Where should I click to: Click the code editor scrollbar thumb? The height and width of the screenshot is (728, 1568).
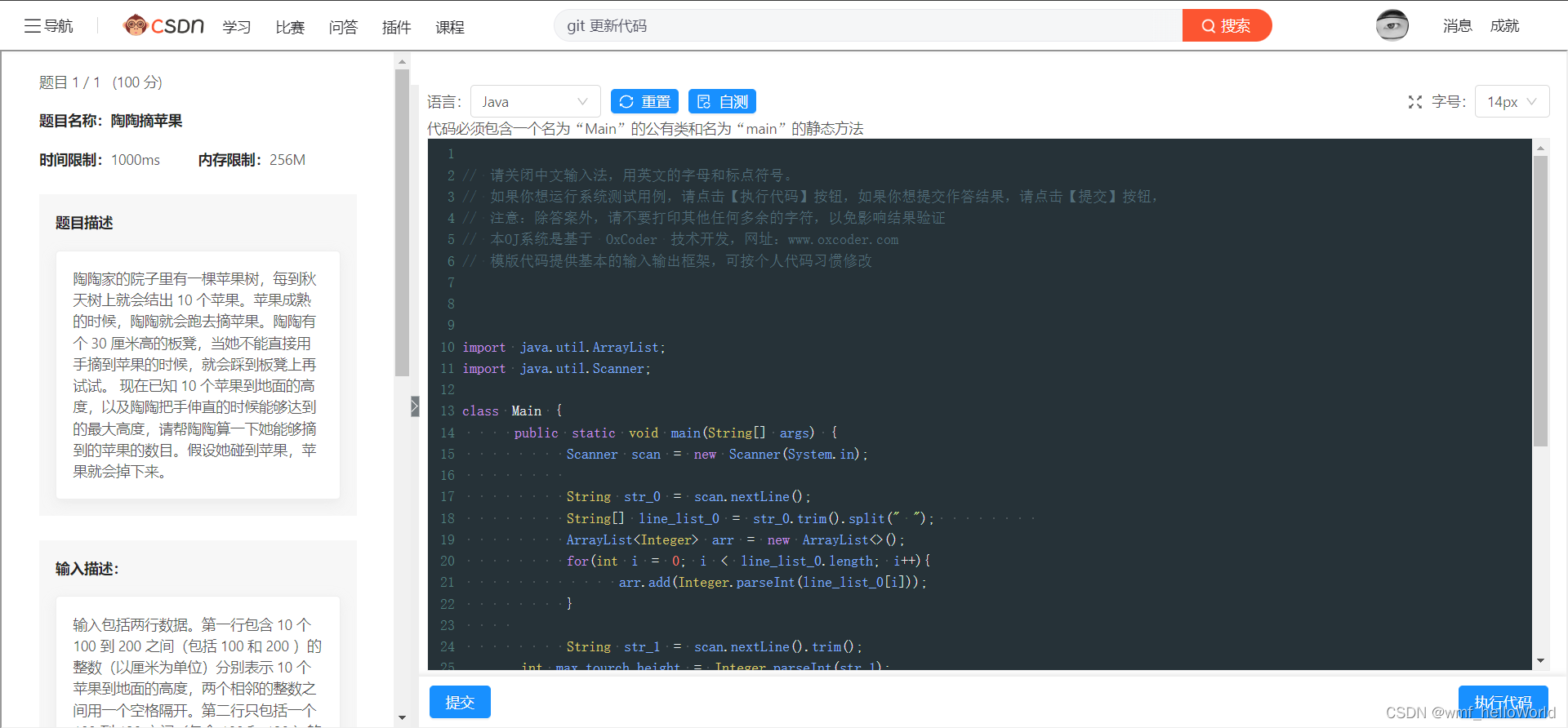coord(1540,301)
